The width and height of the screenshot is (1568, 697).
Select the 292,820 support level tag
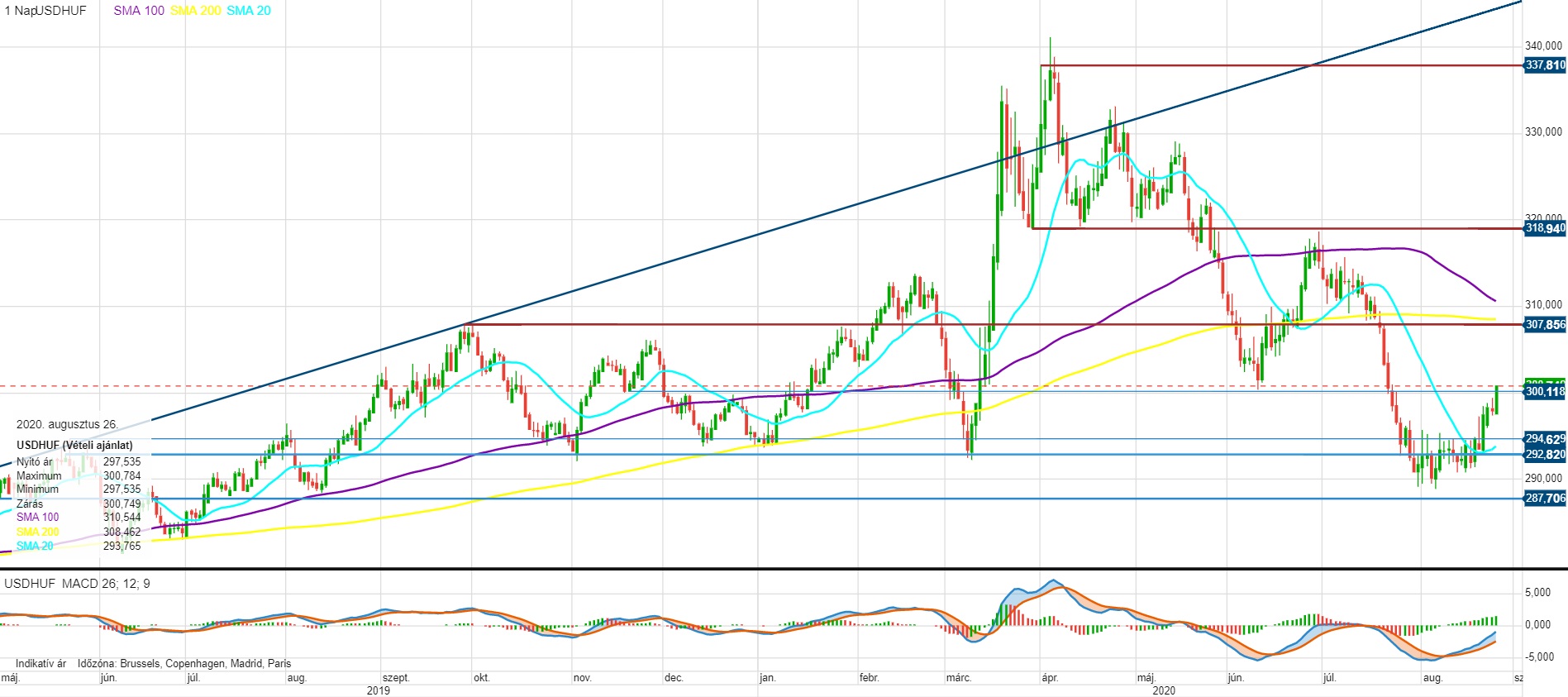1545,455
